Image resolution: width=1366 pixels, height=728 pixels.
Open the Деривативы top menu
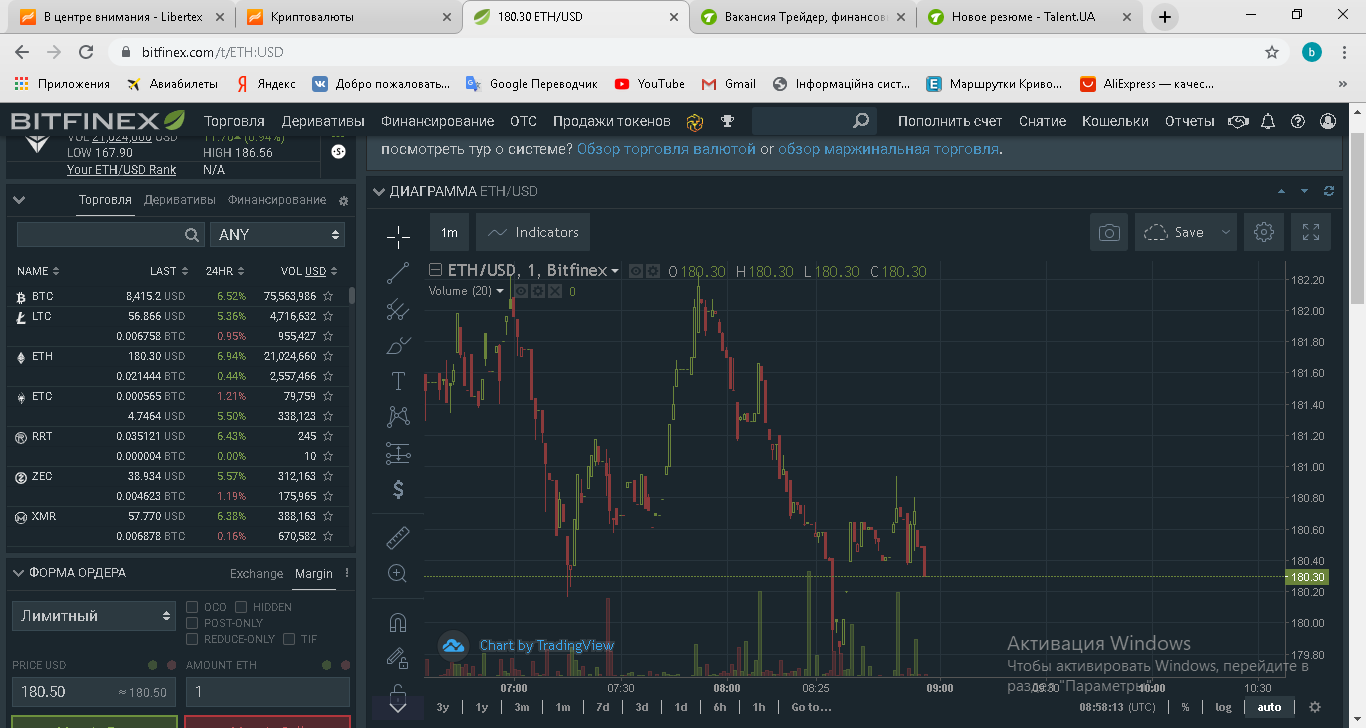323,121
